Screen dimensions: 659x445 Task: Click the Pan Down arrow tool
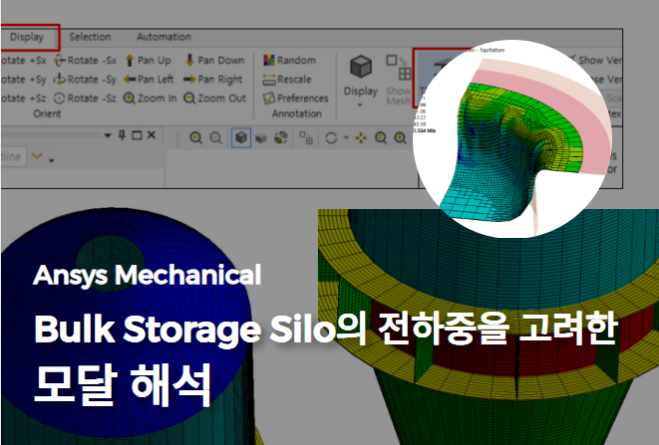[215, 61]
